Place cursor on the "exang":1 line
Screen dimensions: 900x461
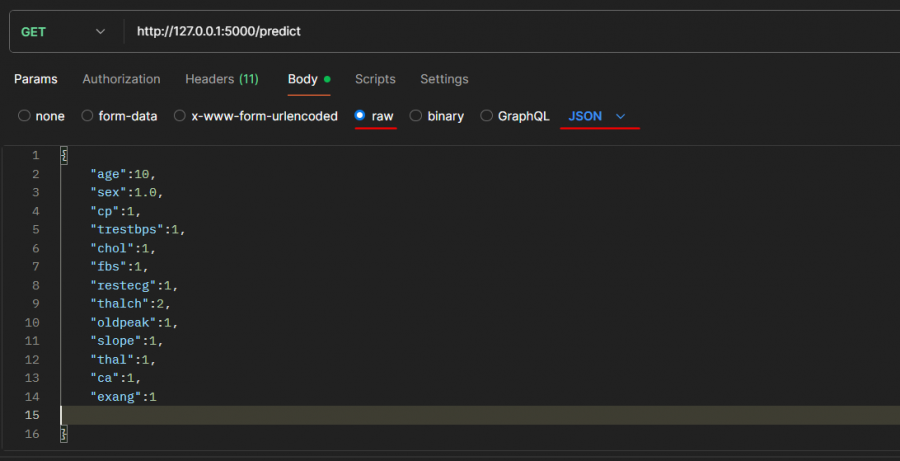point(124,397)
